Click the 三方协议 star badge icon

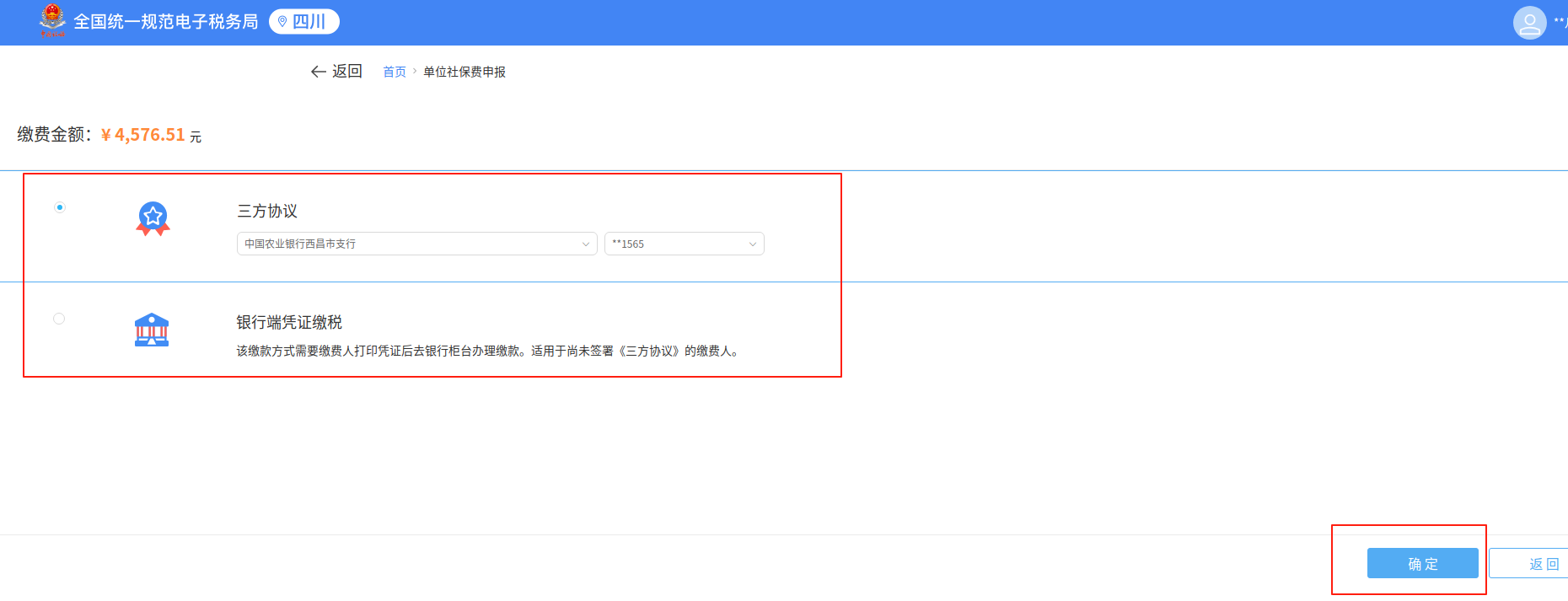(x=153, y=218)
